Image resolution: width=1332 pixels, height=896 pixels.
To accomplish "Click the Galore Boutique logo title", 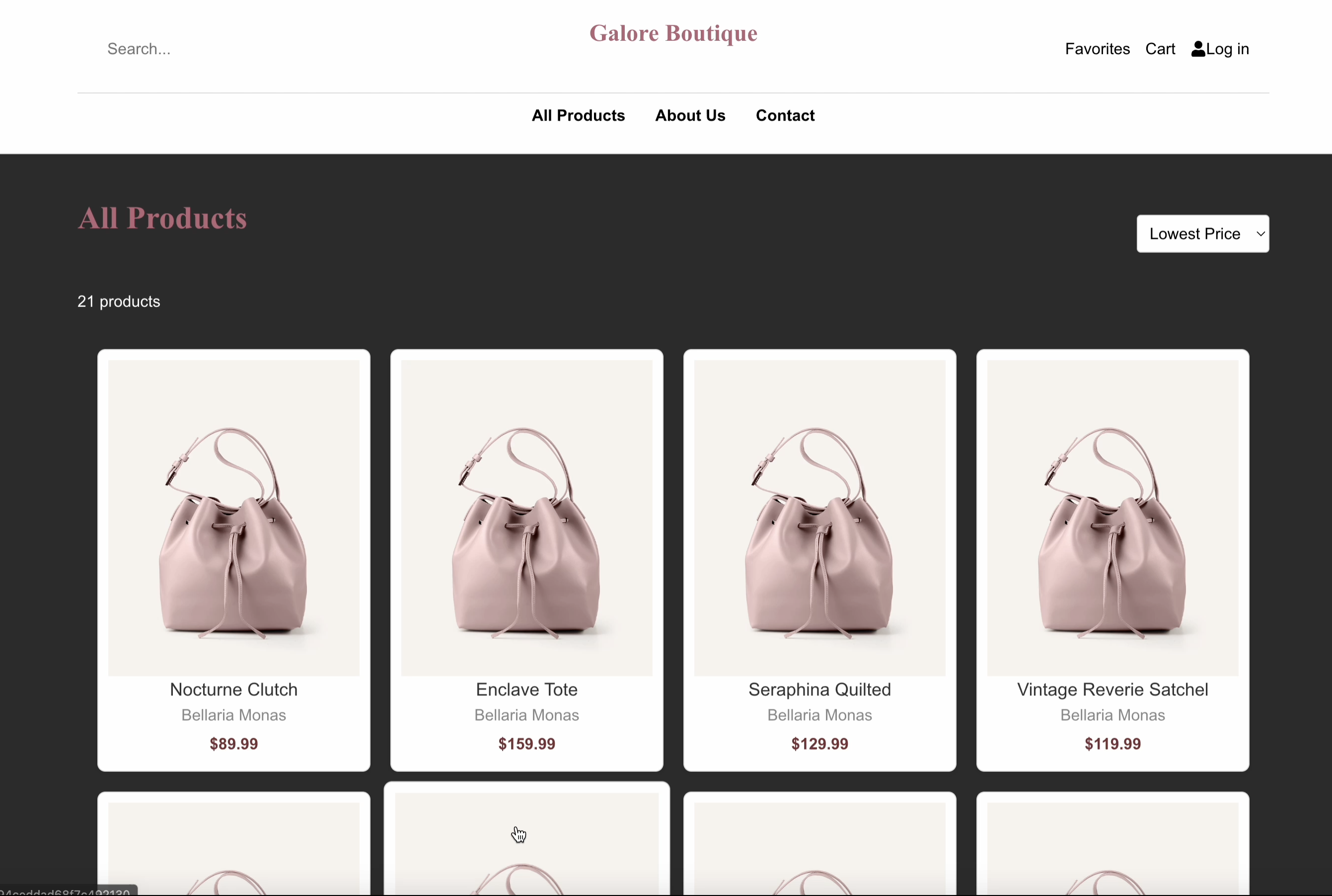I will pyautogui.click(x=673, y=33).
